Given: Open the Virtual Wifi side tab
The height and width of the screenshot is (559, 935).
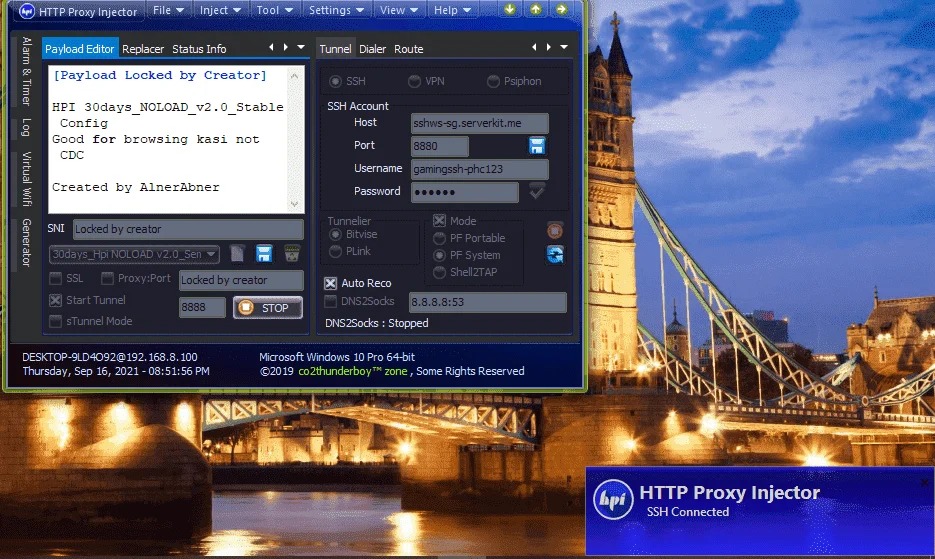Looking at the screenshot, I should coord(26,179).
